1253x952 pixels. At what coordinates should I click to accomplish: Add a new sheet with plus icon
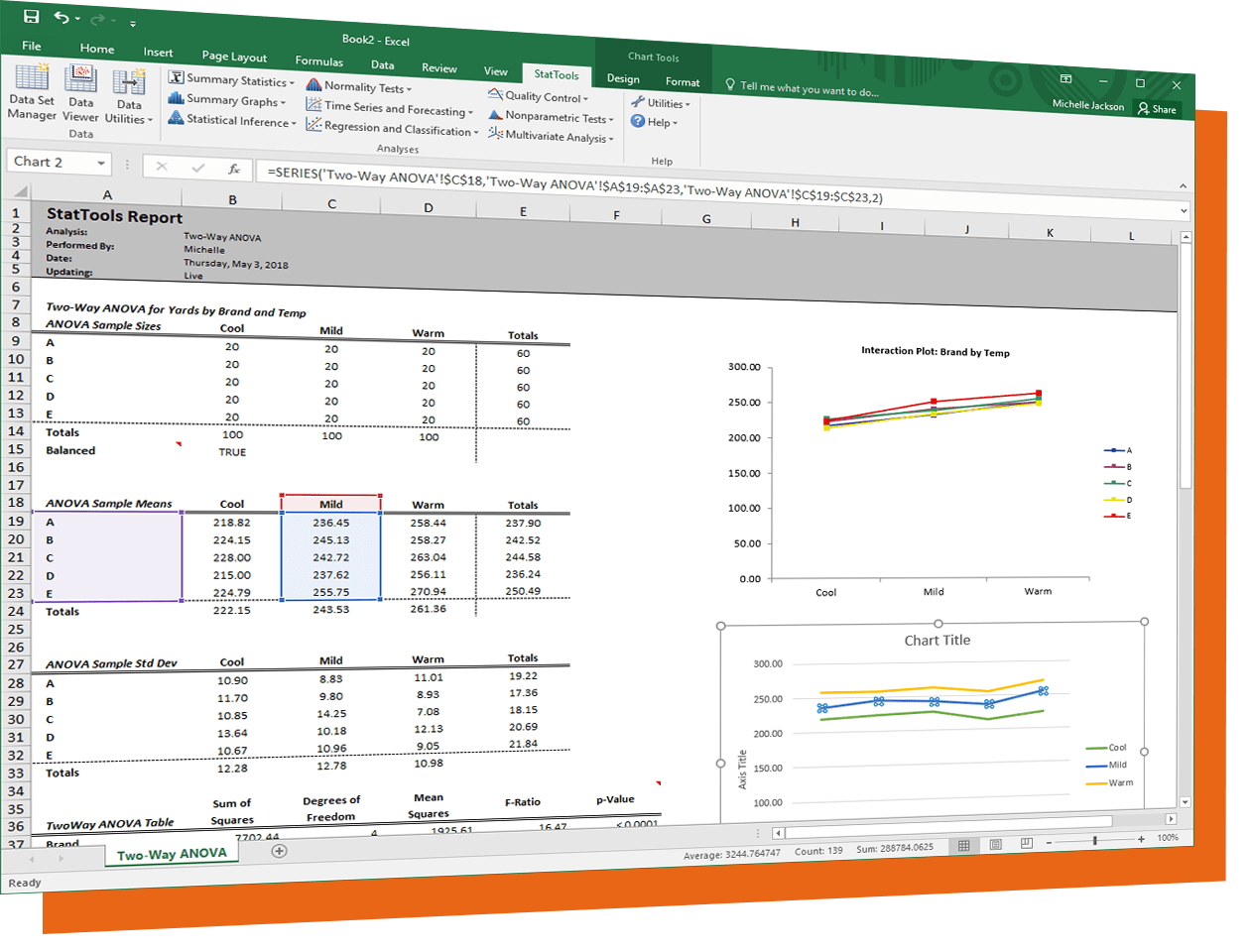(x=280, y=851)
